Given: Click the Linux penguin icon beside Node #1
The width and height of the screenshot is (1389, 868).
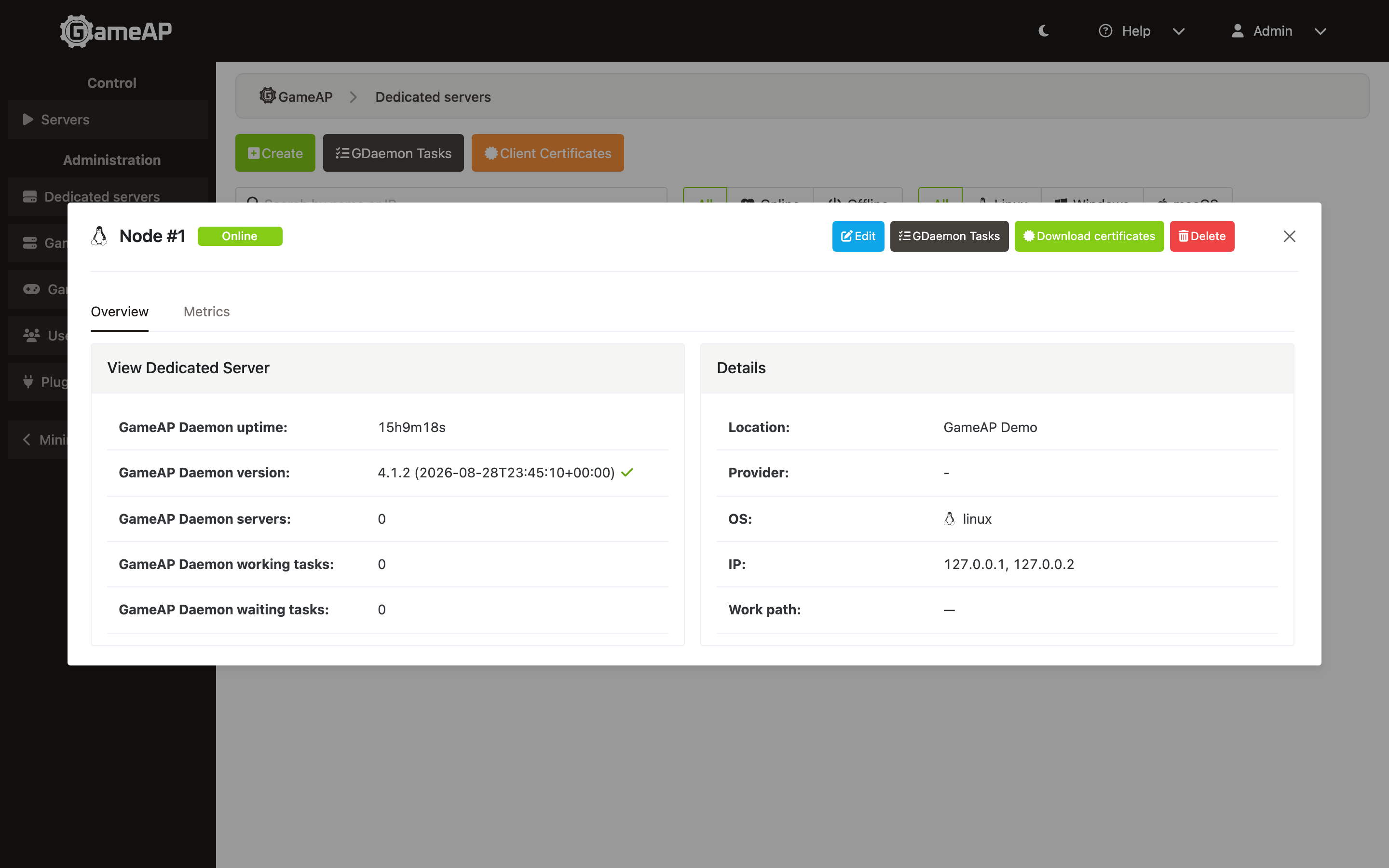Looking at the screenshot, I should (99, 236).
